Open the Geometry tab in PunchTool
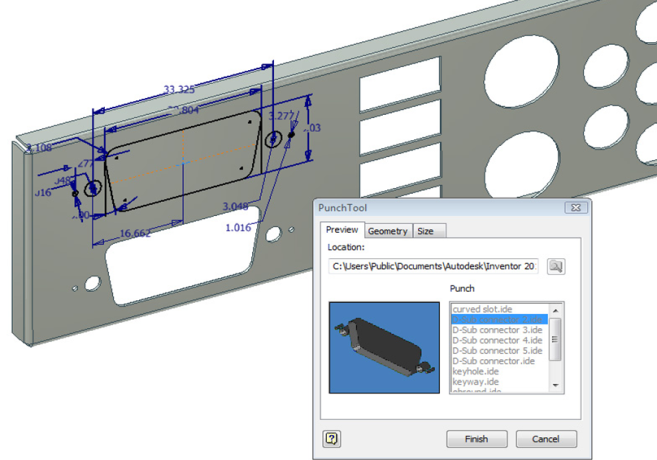 (388, 231)
